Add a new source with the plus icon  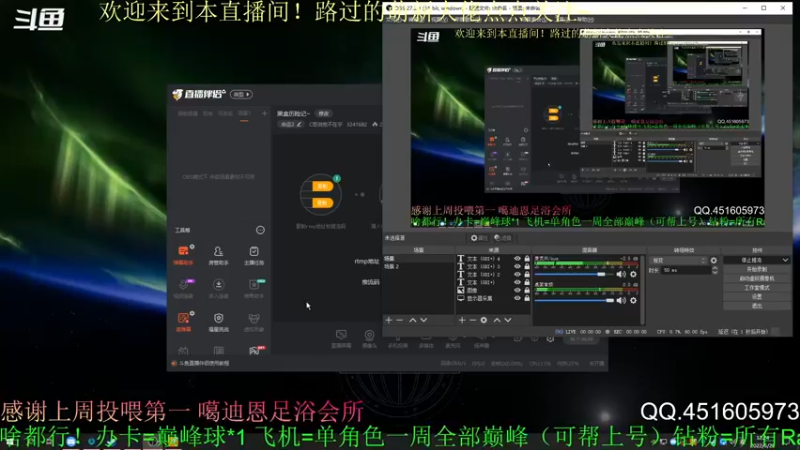pos(462,320)
